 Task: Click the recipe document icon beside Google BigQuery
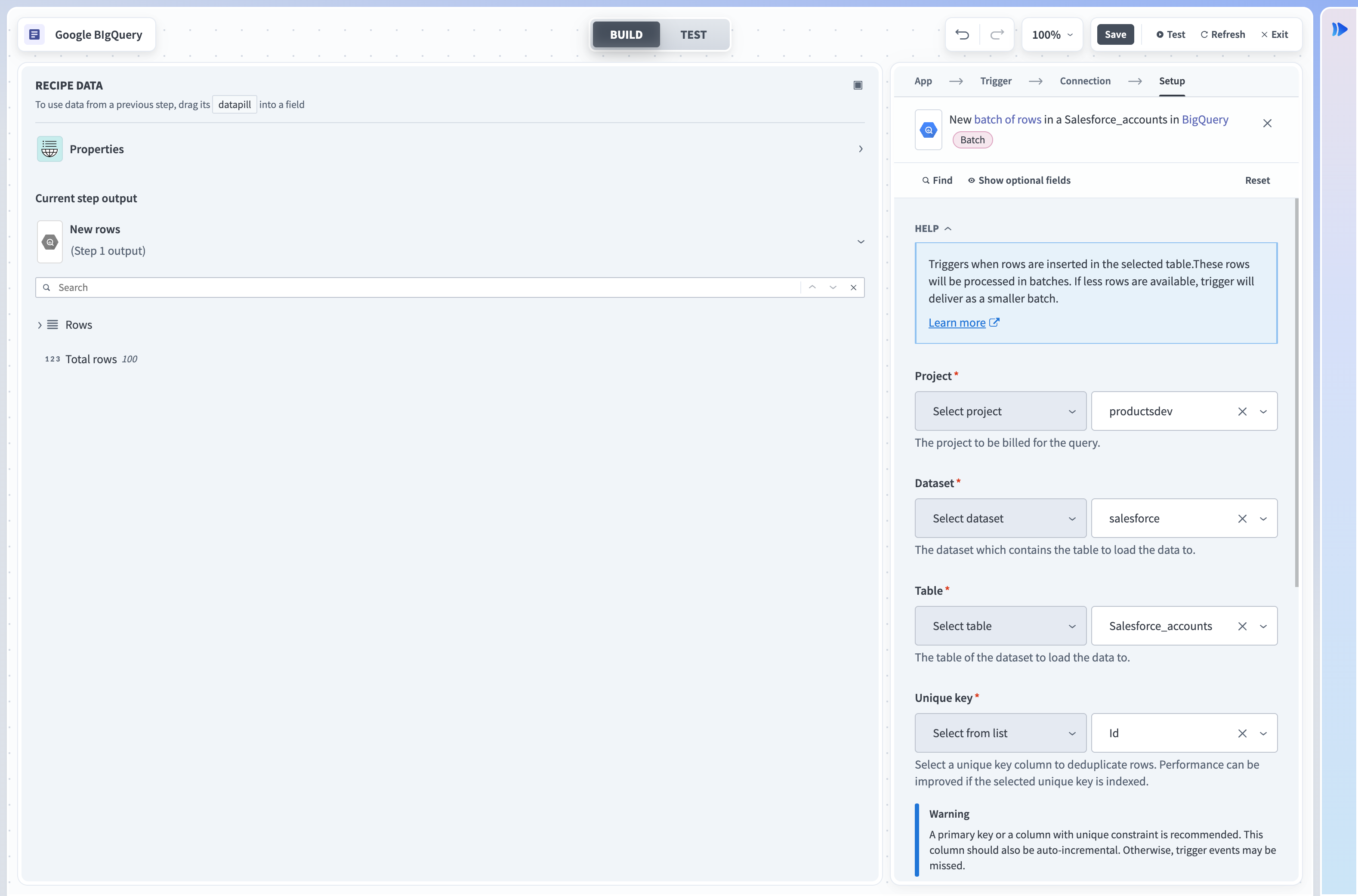(34, 35)
